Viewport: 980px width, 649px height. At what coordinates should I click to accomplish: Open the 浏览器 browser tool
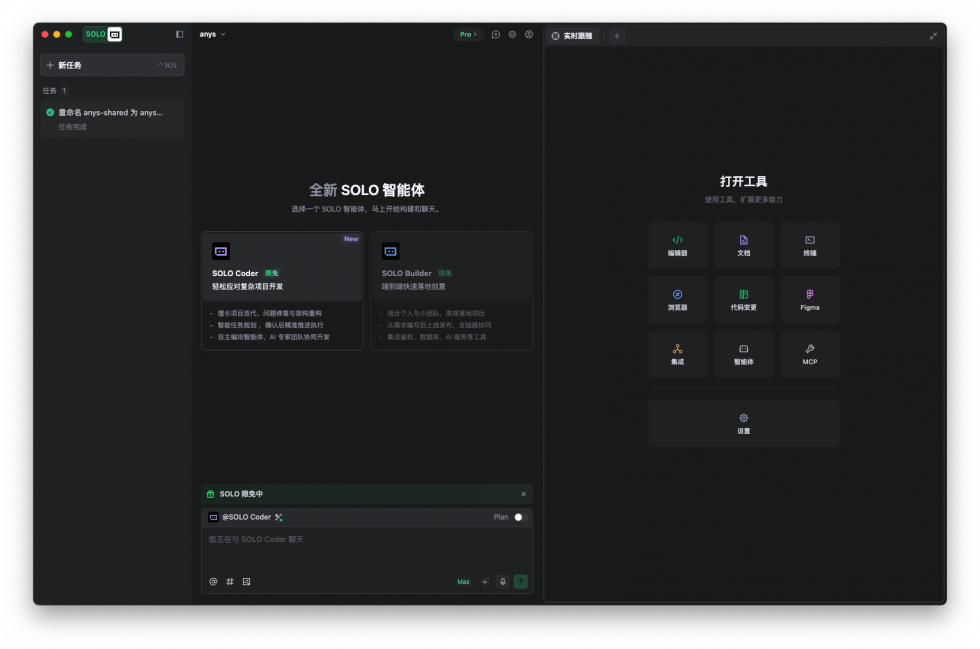pyautogui.click(x=677, y=299)
